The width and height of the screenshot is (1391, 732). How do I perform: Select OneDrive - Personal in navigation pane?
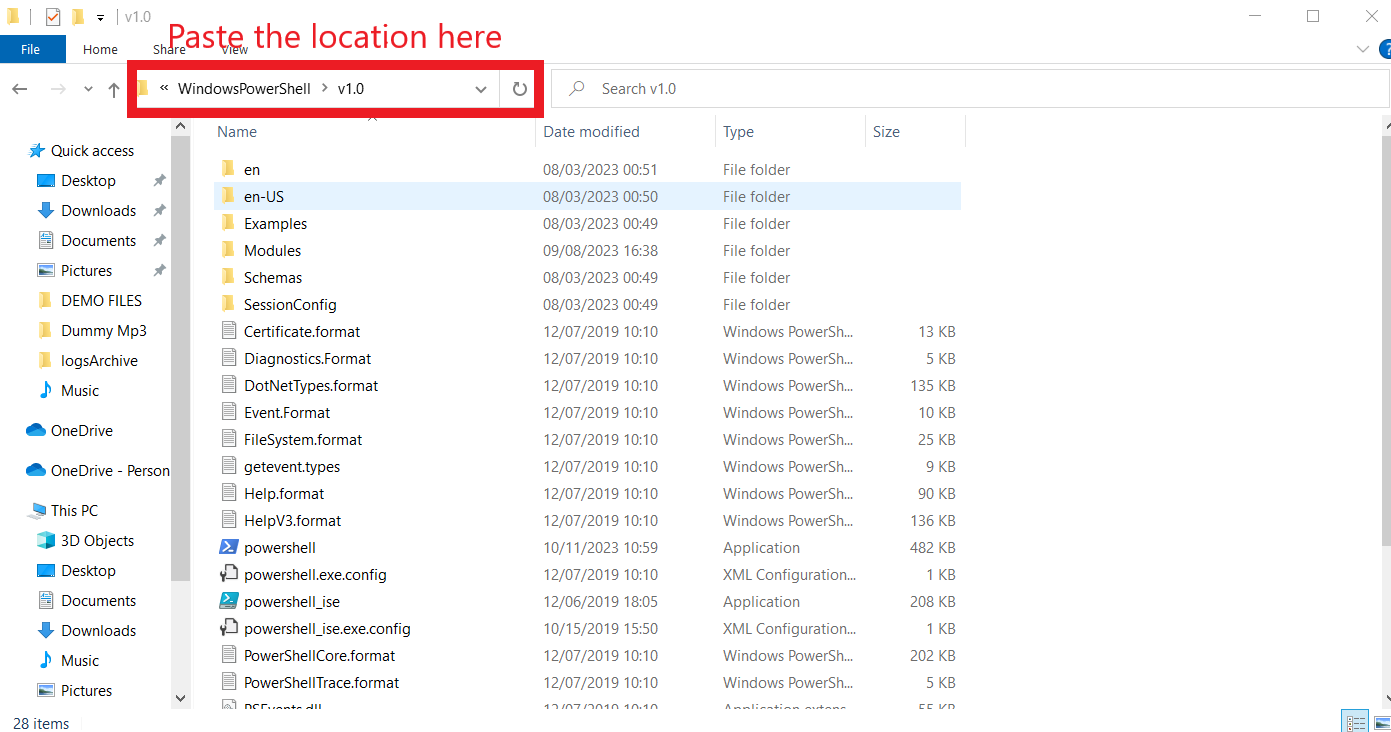pyautogui.click(x=98, y=471)
